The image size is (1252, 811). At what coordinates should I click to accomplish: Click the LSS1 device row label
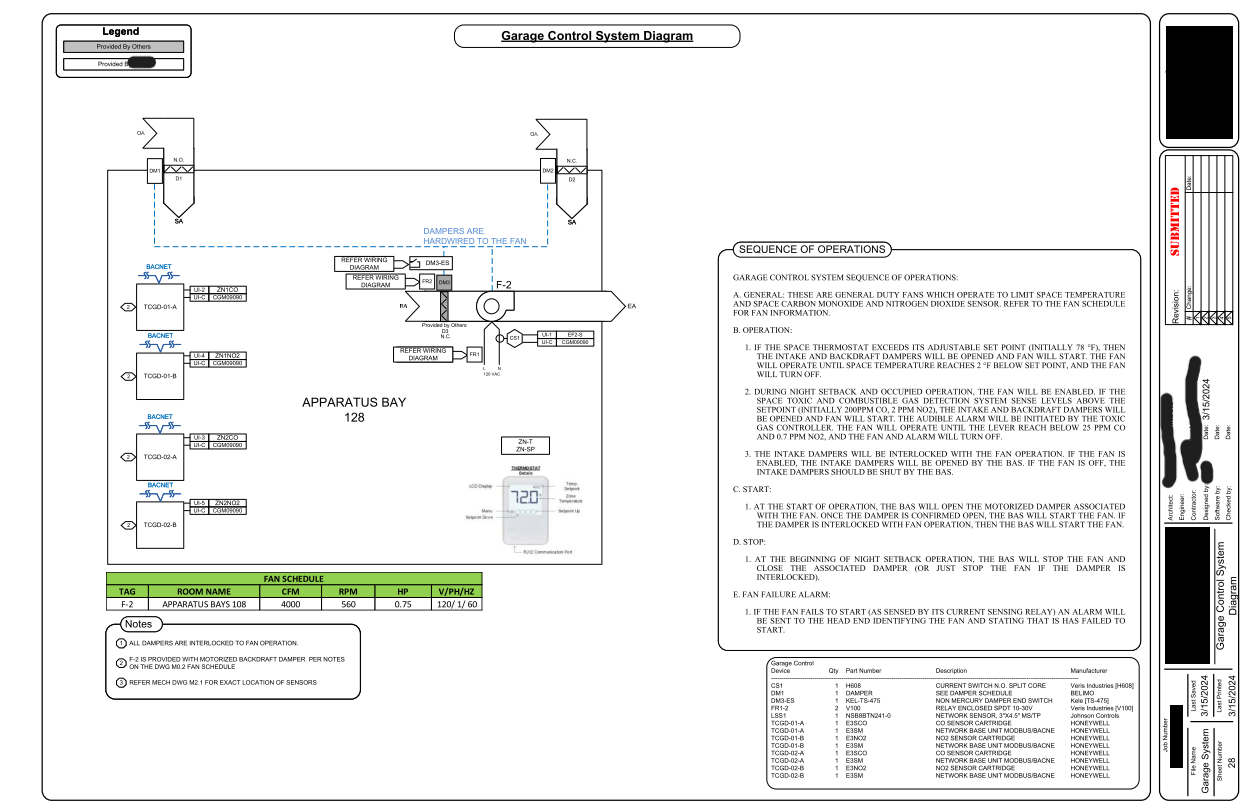[780, 716]
